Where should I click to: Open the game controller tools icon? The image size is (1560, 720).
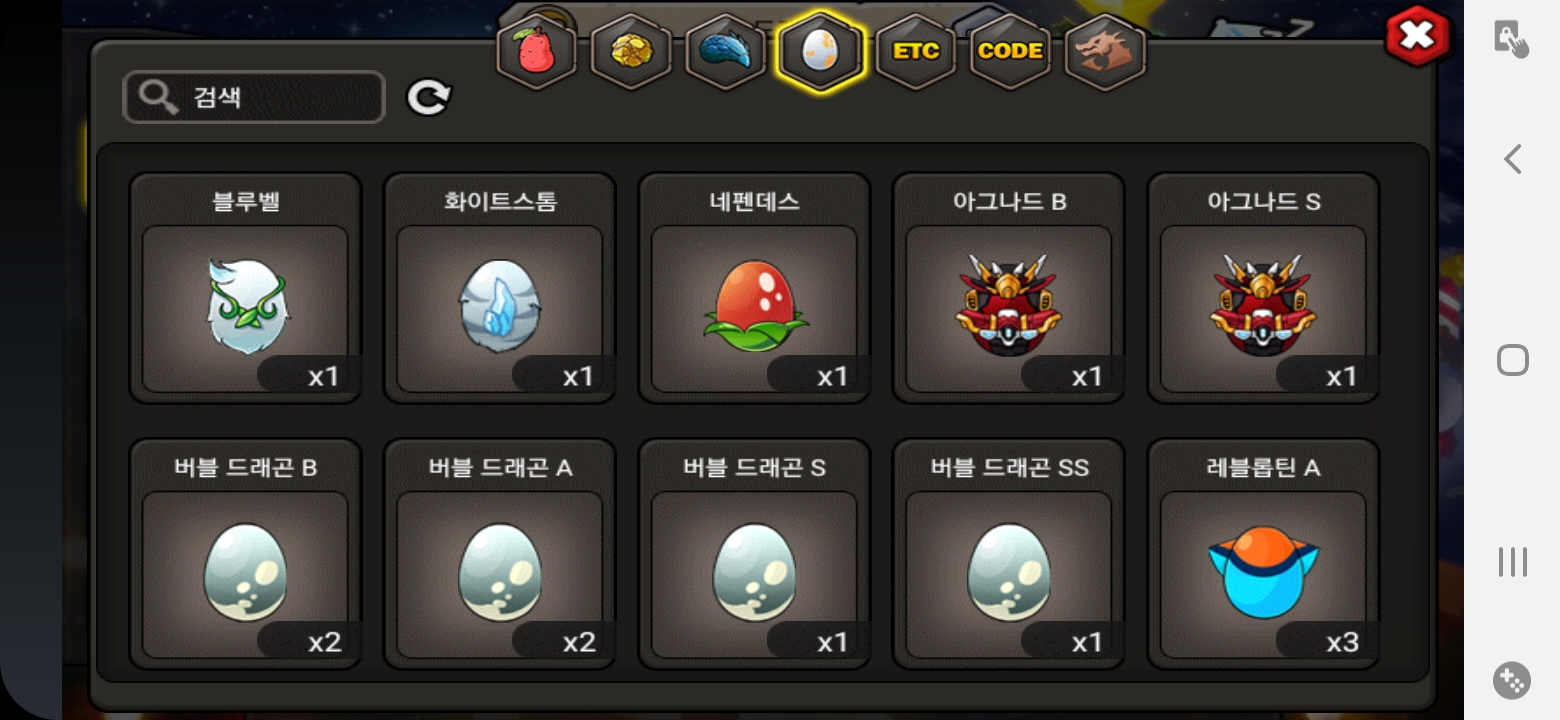pyautogui.click(x=1511, y=680)
